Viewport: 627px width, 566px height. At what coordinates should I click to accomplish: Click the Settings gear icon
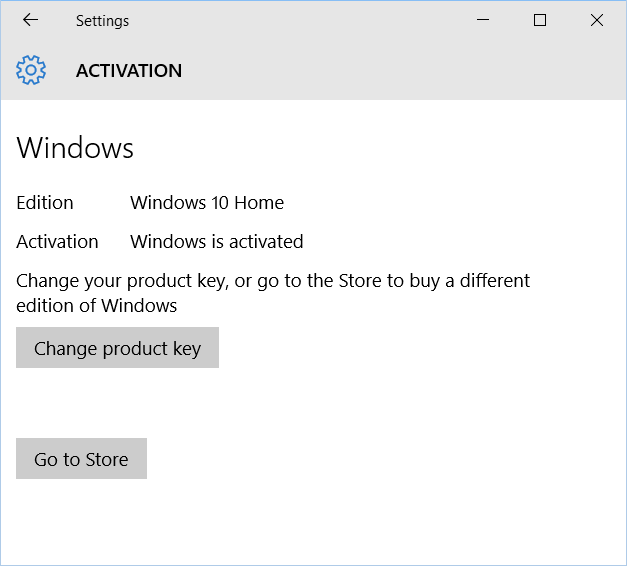coord(31,70)
